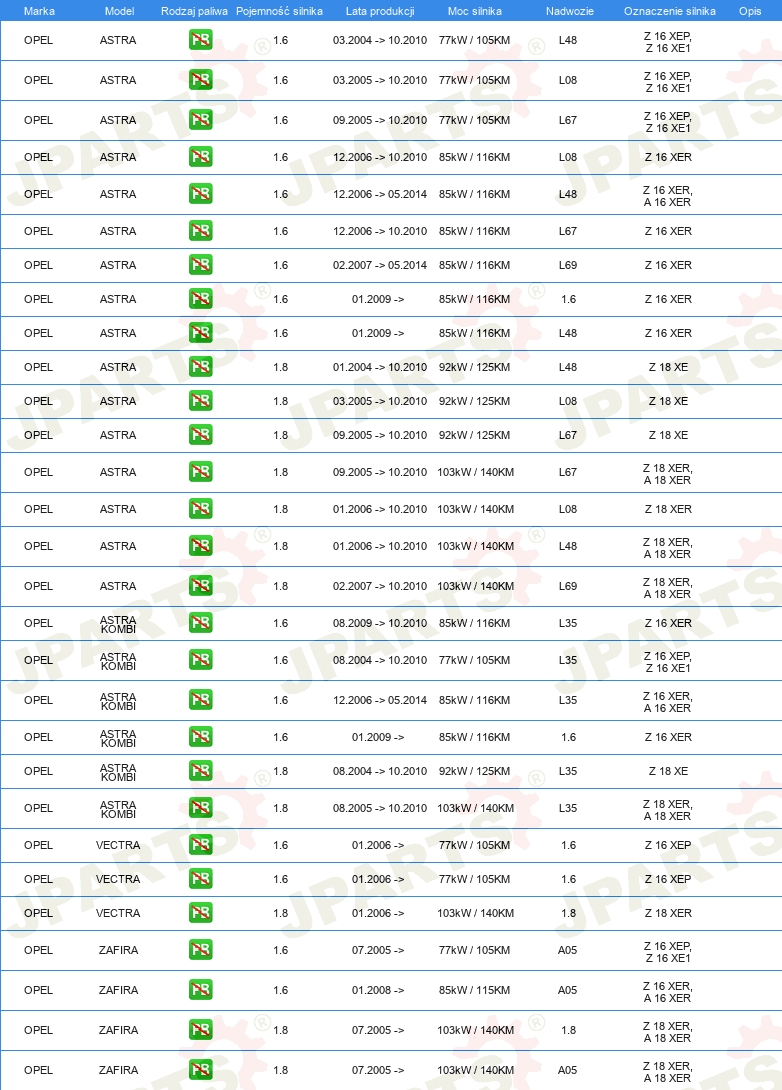
Task: Select body code L69 in Astra 1.6 row
Action: pyautogui.click(x=568, y=265)
